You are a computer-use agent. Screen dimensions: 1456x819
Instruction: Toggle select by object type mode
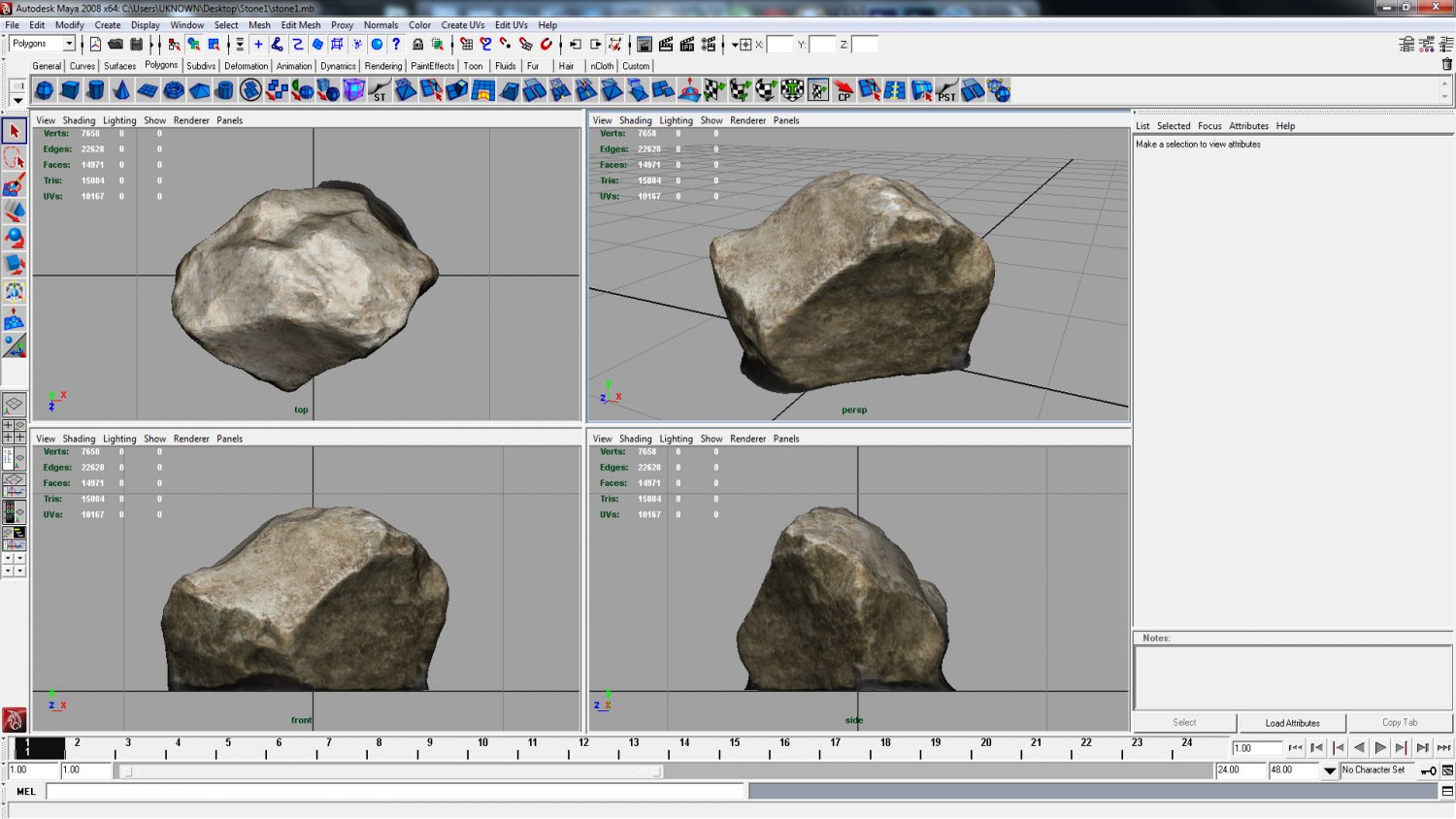coord(194,44)
